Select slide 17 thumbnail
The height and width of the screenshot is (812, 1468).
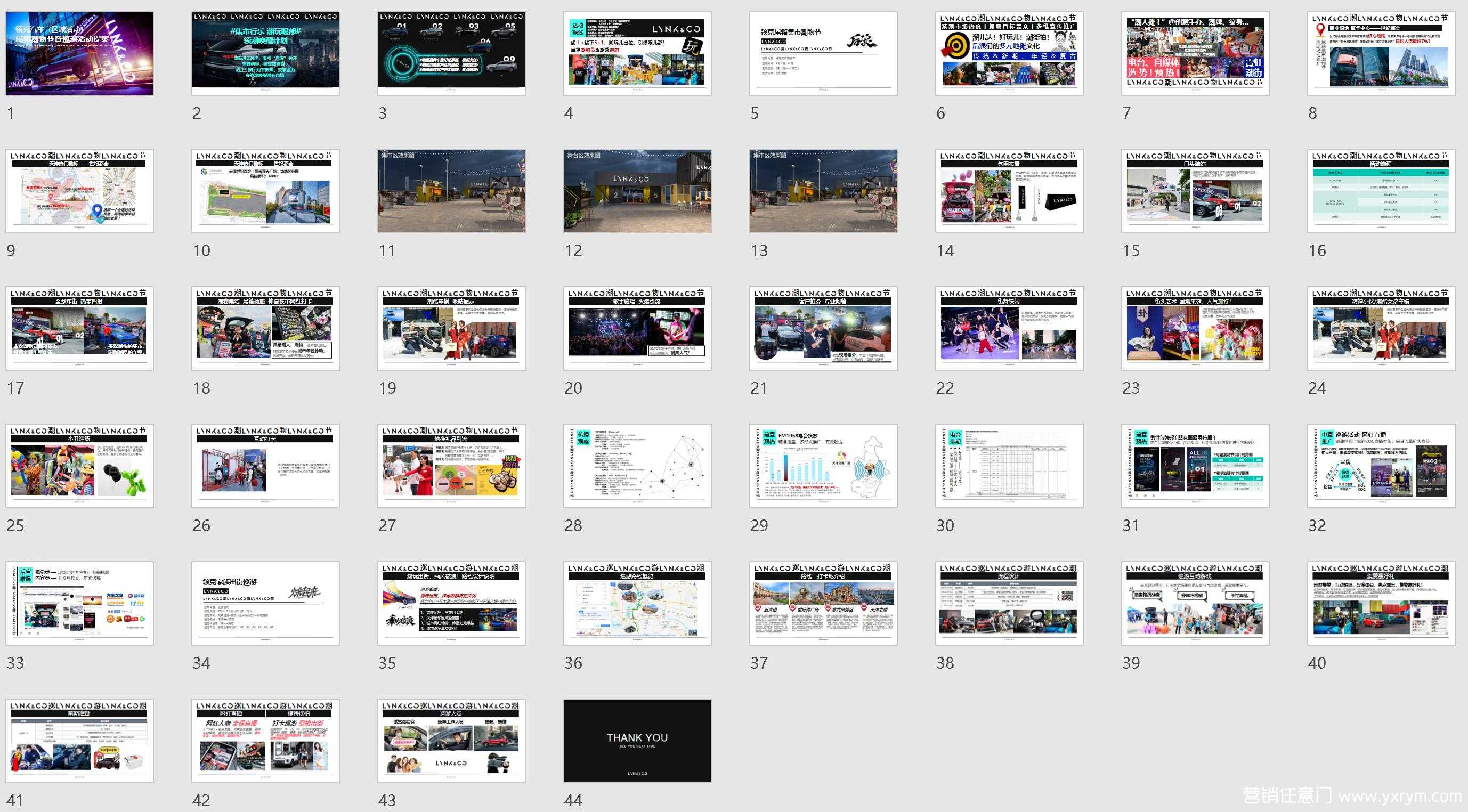click(x=80, y=328)
